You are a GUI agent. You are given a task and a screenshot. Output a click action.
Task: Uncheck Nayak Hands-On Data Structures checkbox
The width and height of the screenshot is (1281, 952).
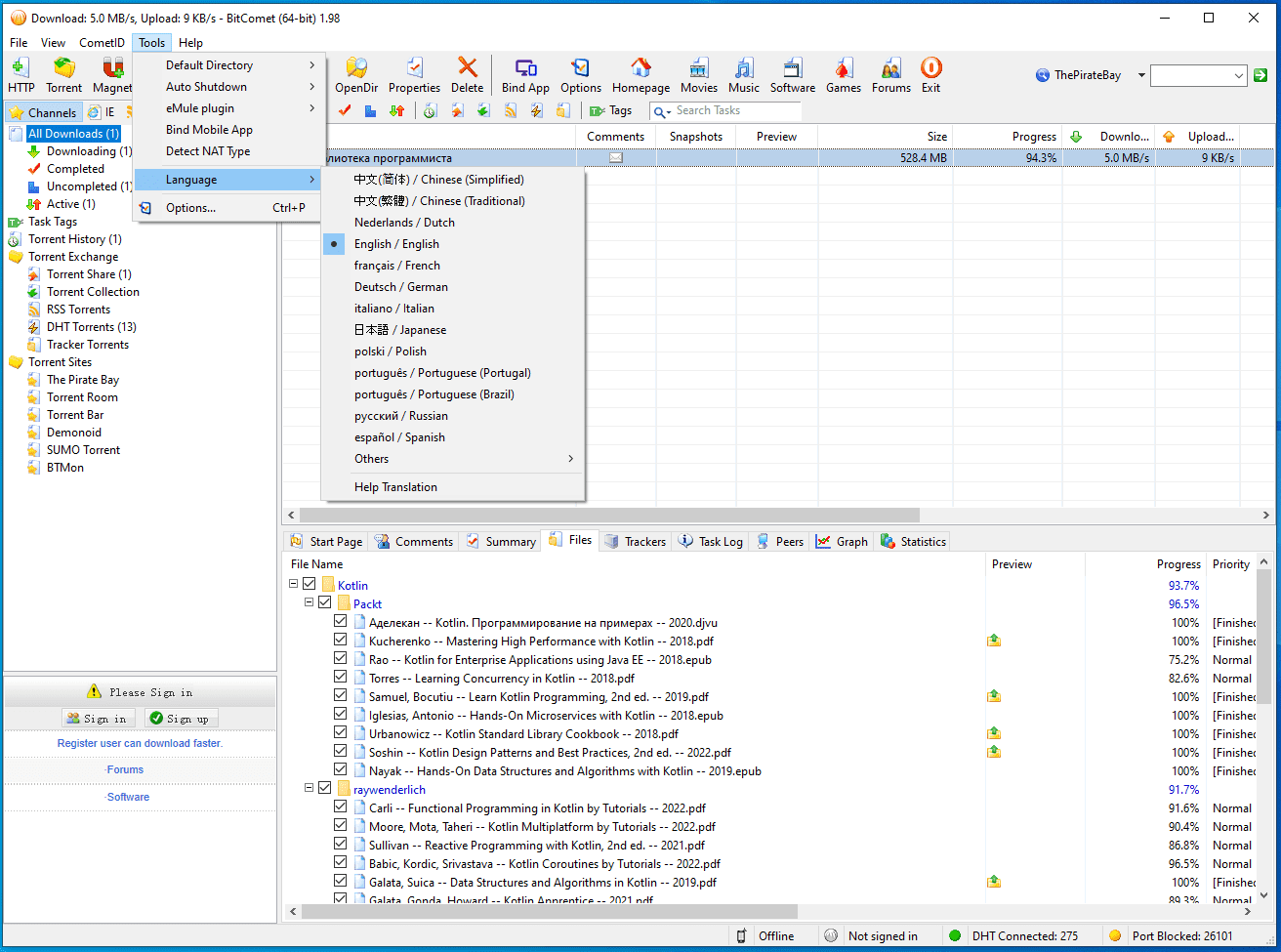coord(341,770)
